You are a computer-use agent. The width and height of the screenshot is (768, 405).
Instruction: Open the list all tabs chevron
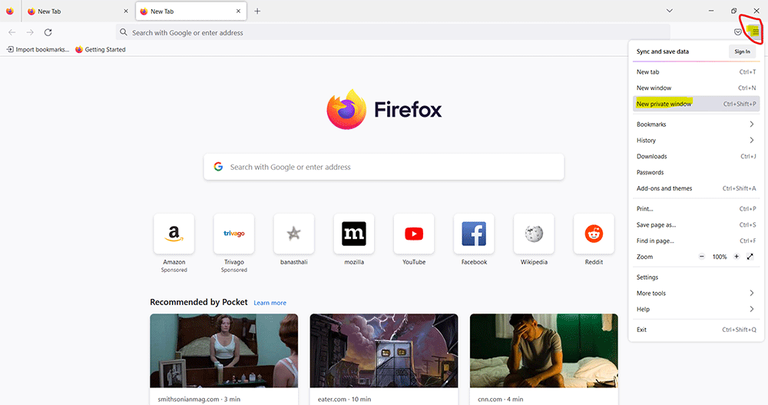coord(669,11)
